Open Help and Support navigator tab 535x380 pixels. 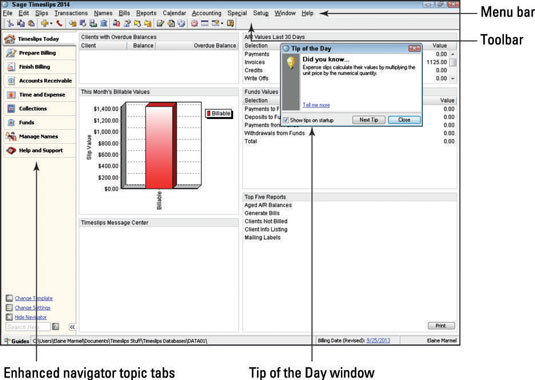click(x=40, y=150)
